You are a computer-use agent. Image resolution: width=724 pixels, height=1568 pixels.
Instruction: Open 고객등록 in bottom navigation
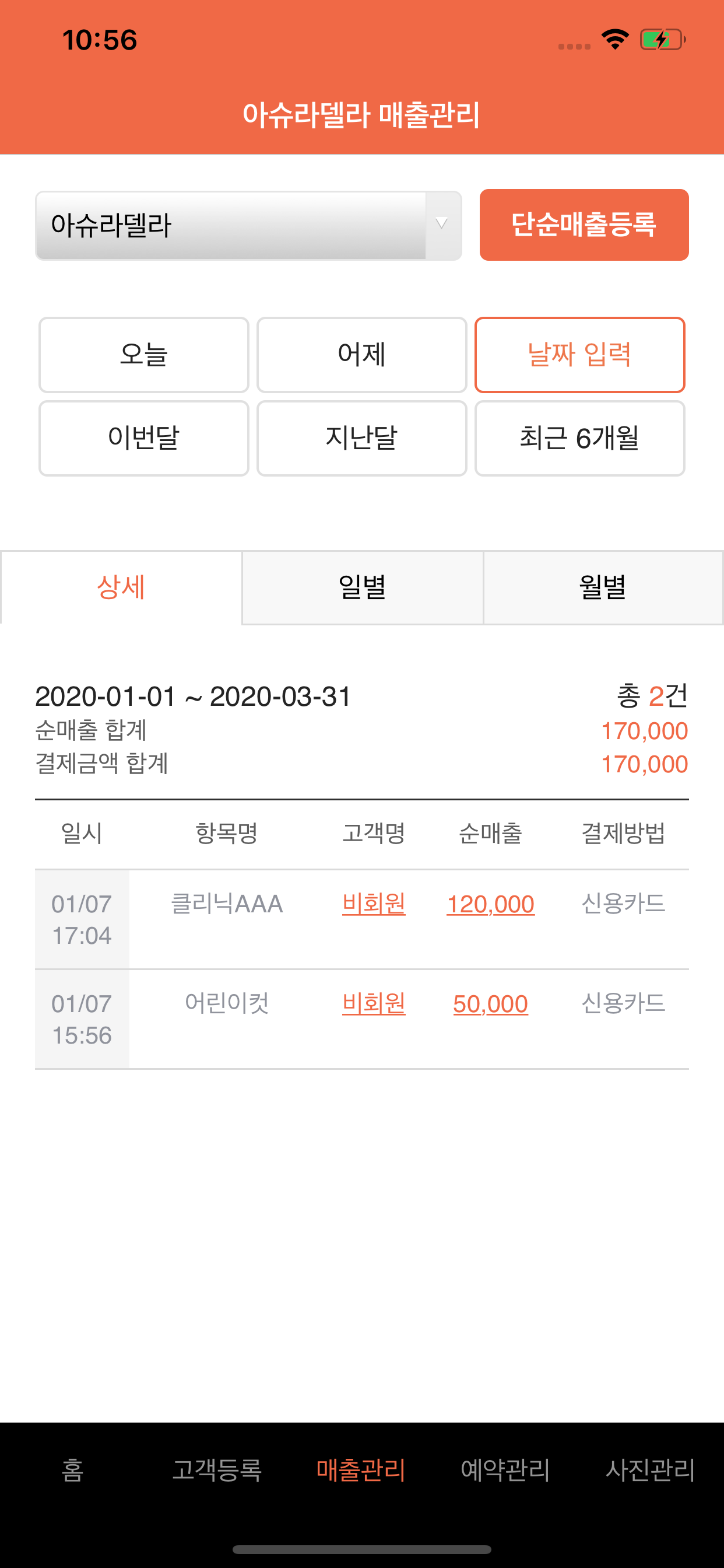click(217, 1470)
